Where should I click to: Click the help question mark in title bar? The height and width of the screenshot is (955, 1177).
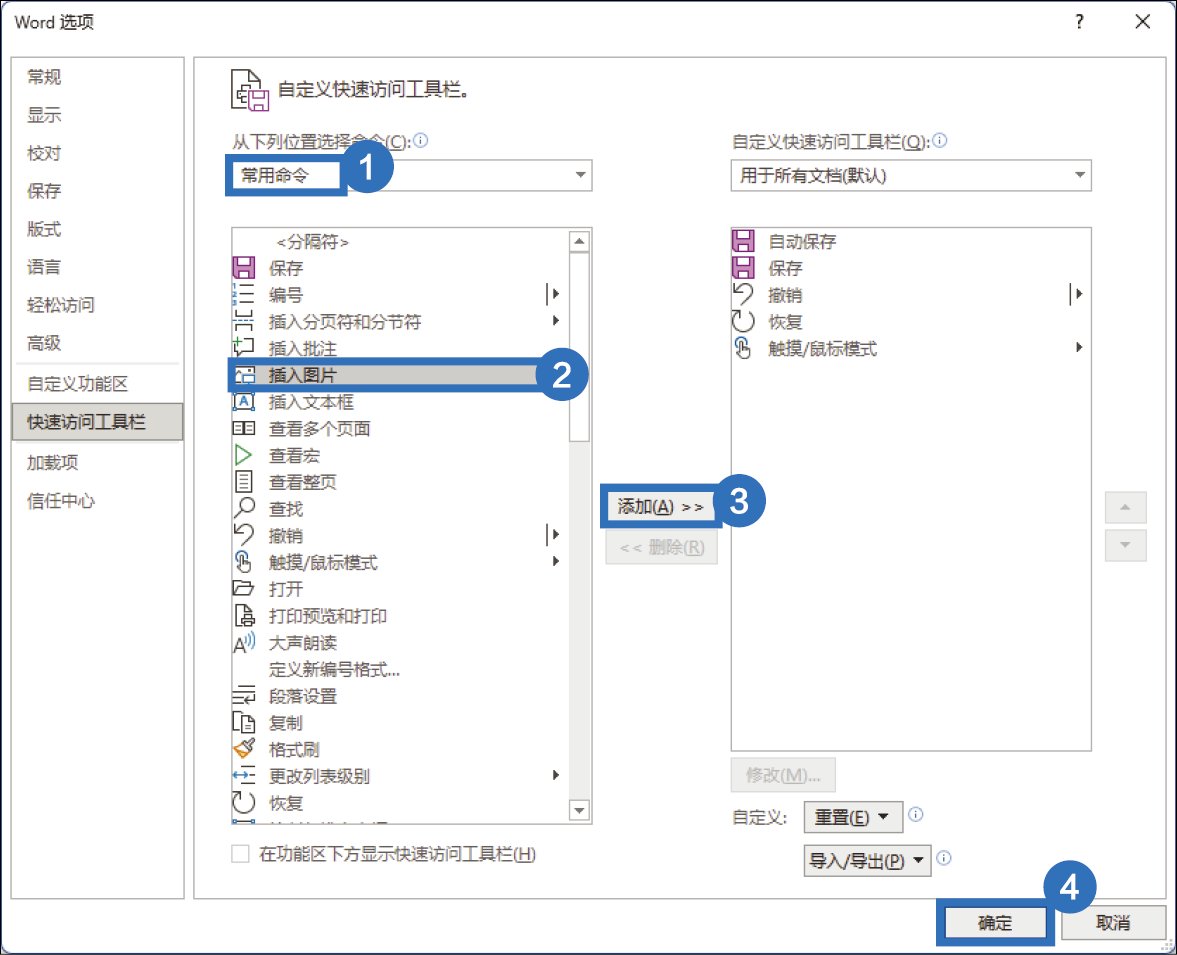1080,22
